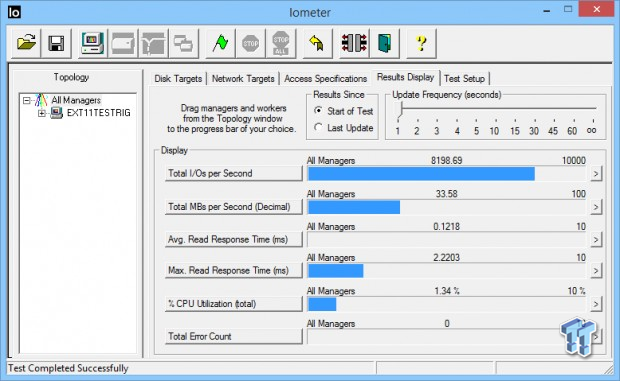
Task: Click 'Test Completed Successfully' status text
Action: click(68, 368)
